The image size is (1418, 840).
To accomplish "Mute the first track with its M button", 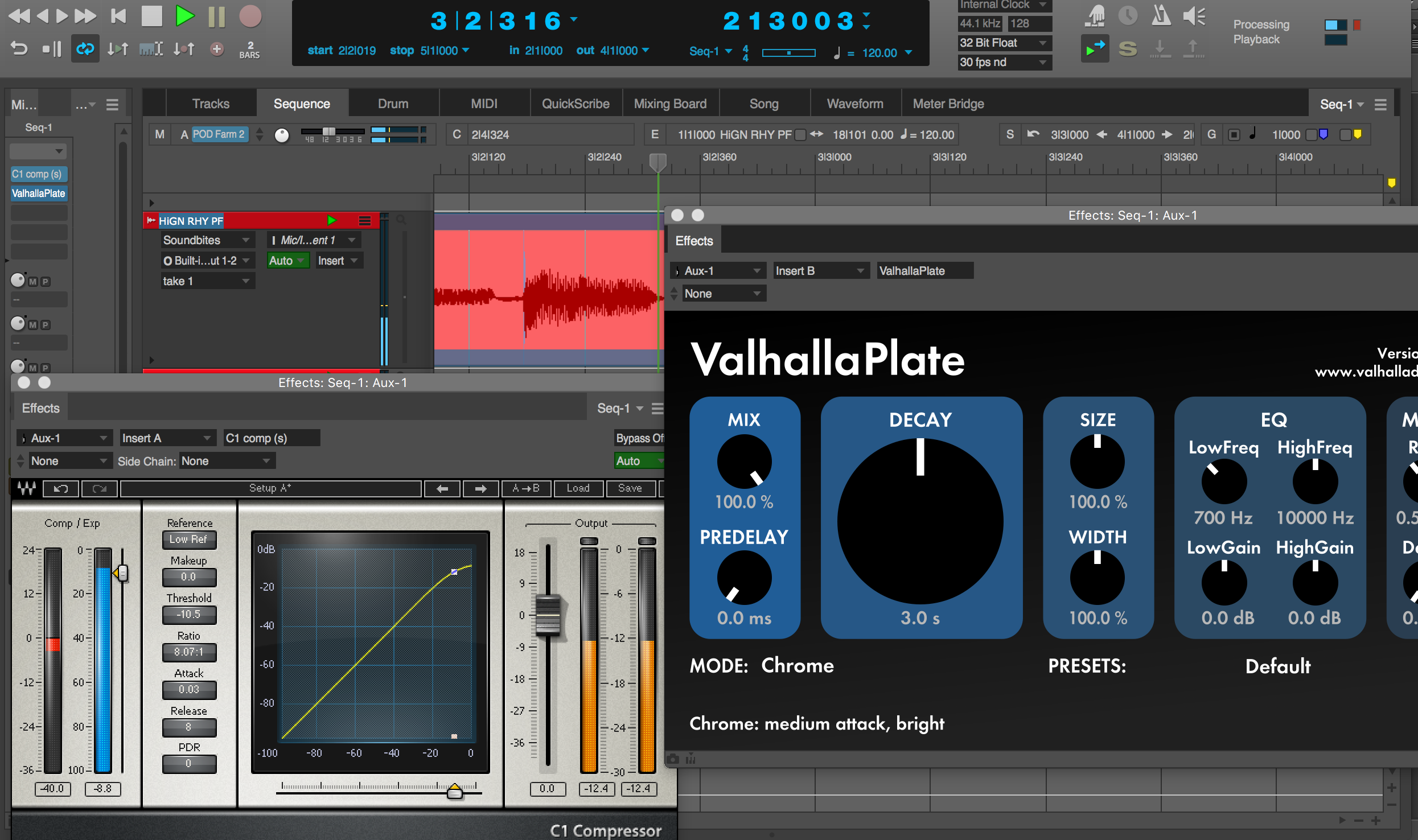I will pyautogui.click(x=33, y=281).
